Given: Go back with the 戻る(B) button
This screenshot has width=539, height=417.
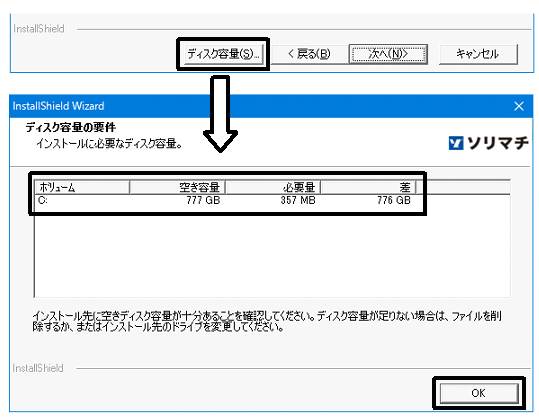Looking at the screenshot, I should (x=309, y=54).
